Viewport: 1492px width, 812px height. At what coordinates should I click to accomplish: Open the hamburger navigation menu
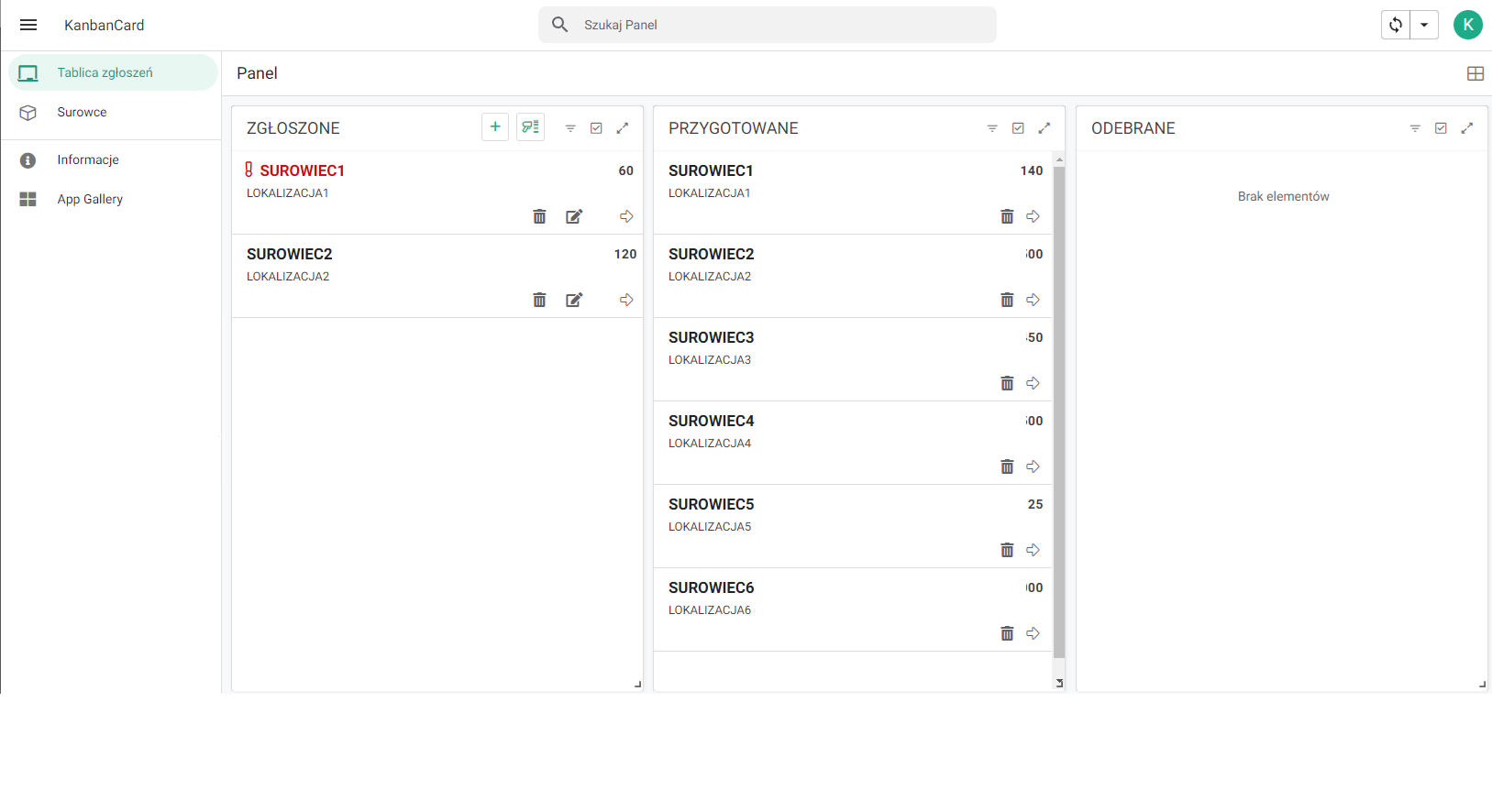tap(28, 25)
